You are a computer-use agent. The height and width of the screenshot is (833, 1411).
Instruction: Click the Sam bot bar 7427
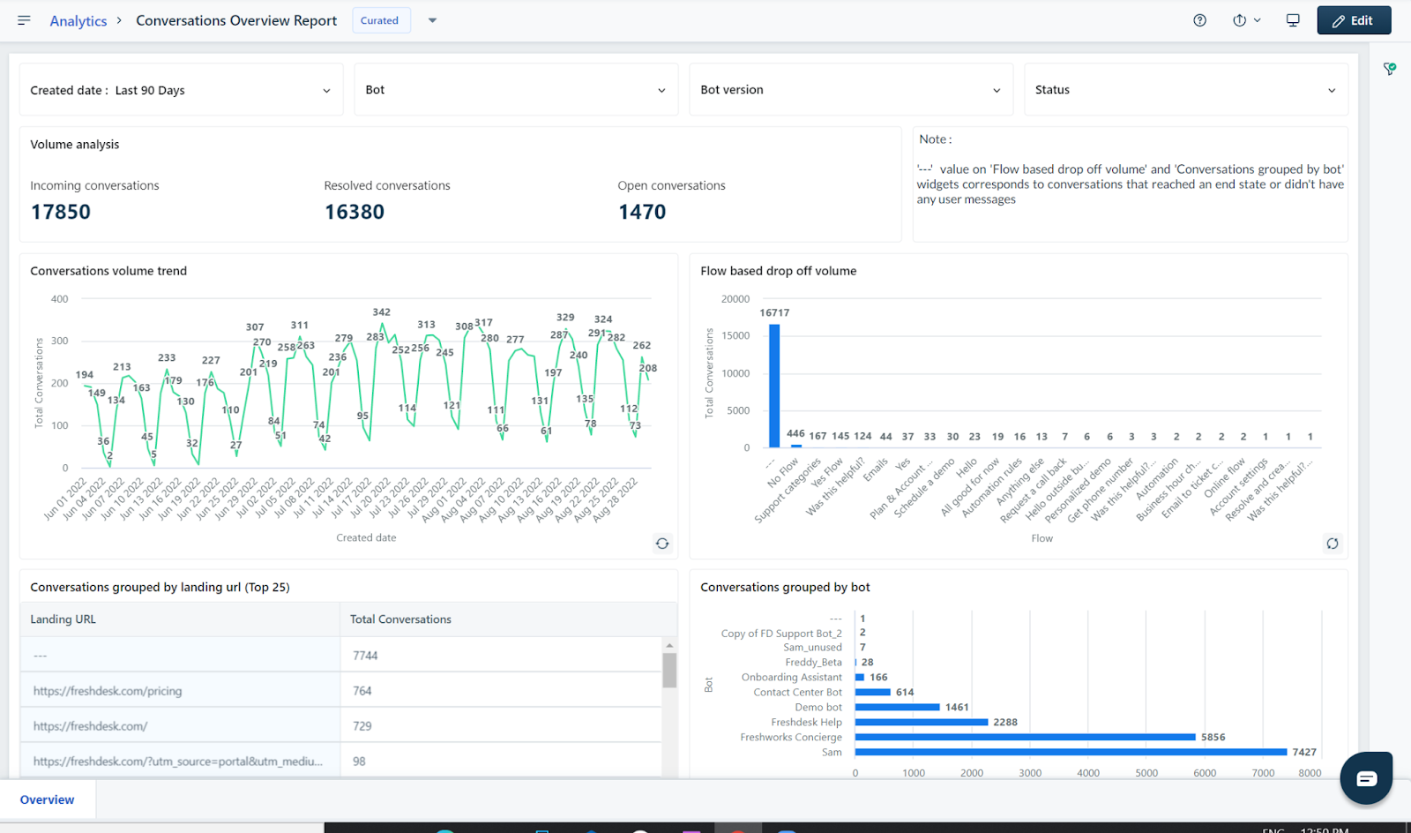point(1071,751)
